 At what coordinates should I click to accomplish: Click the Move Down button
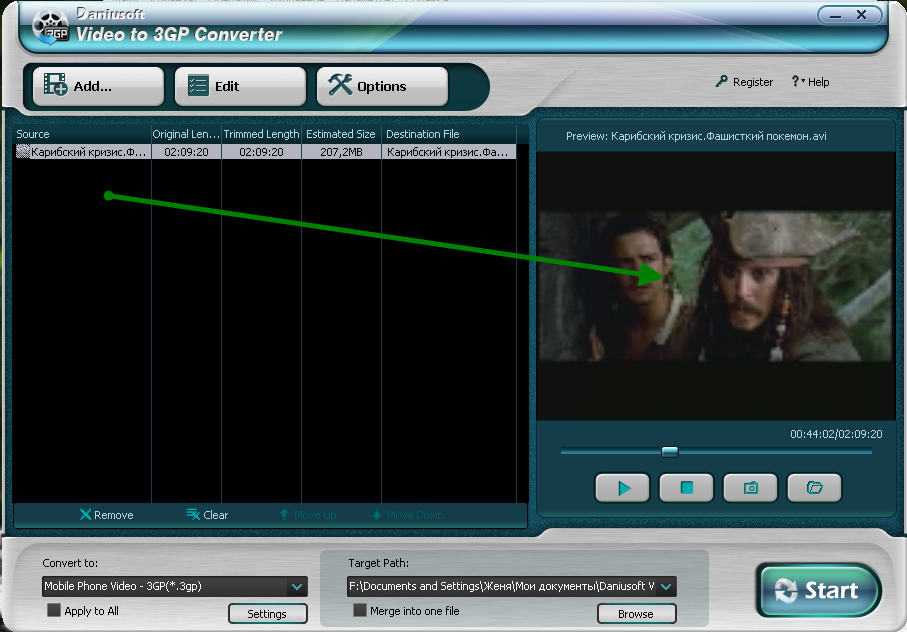[x=408, y=515]
